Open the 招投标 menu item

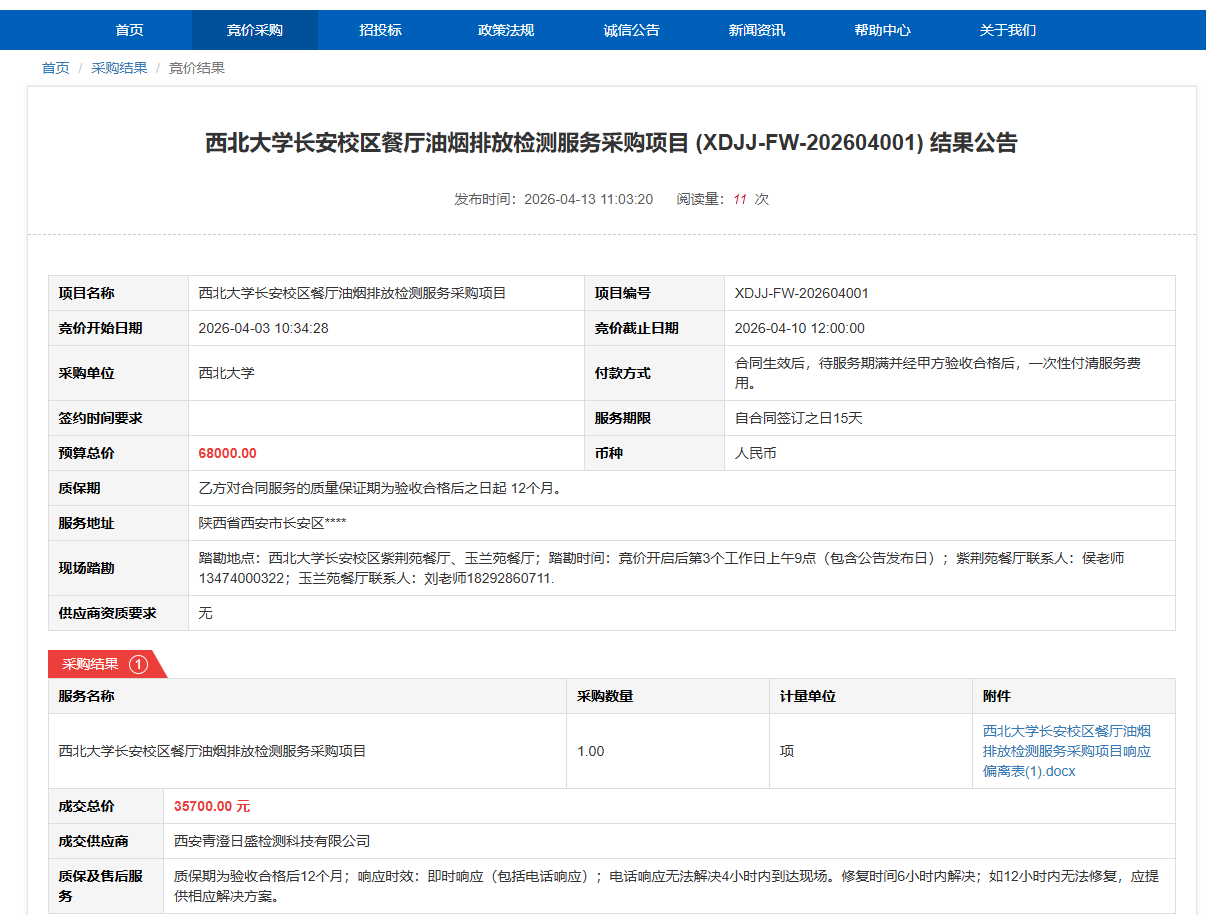pos(380,30)
